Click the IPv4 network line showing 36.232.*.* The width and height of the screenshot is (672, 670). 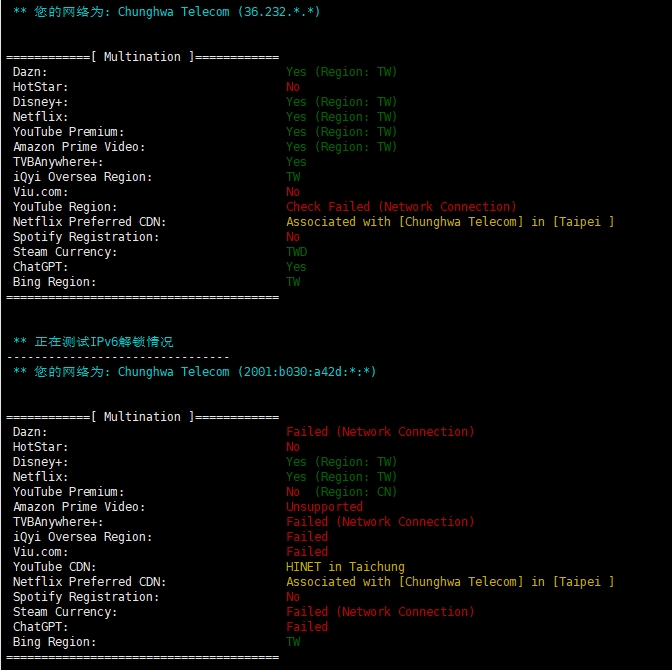click(166, 12)
